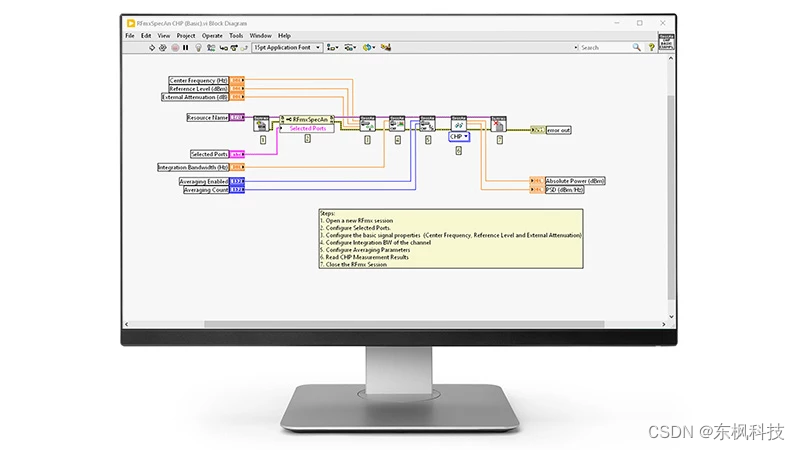Toggle the Highlight Execution lightbulb
800x450 pixels.
click(198, 47)
